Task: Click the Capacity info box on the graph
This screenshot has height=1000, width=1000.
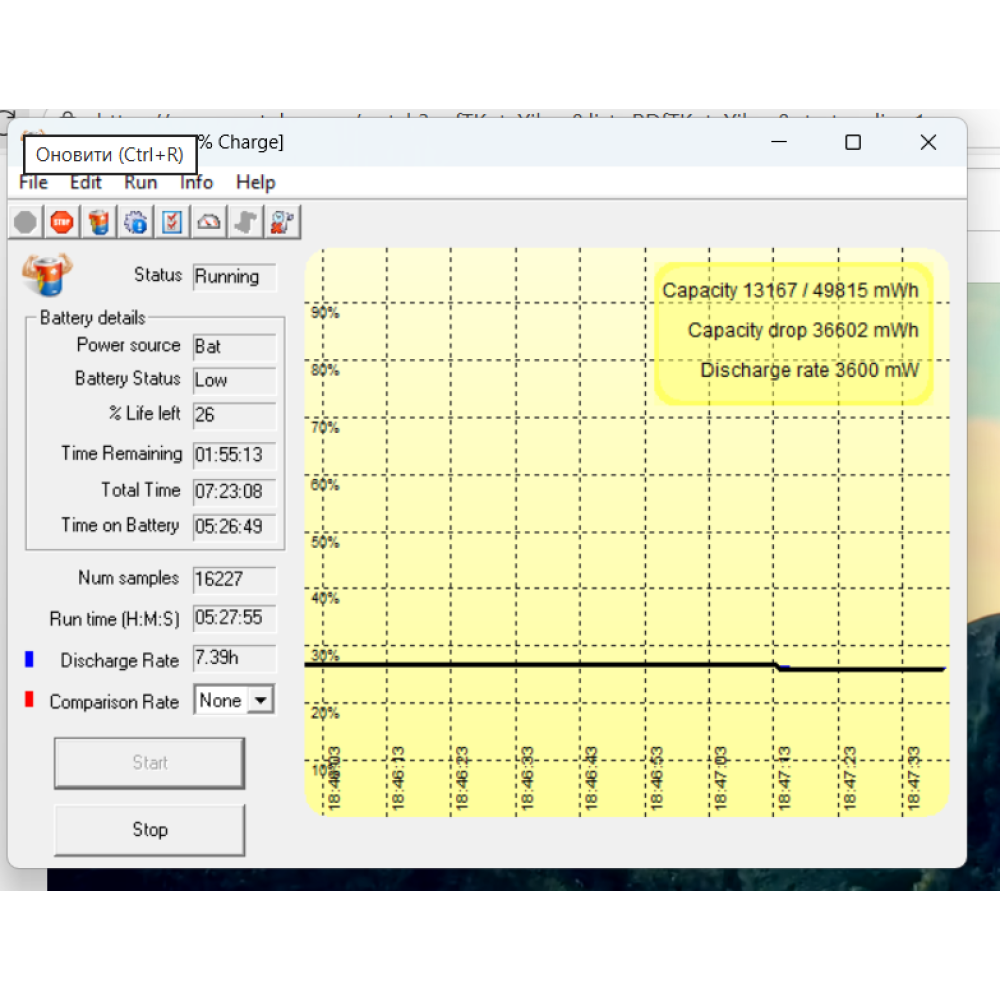Action: [x=793, y=332]
